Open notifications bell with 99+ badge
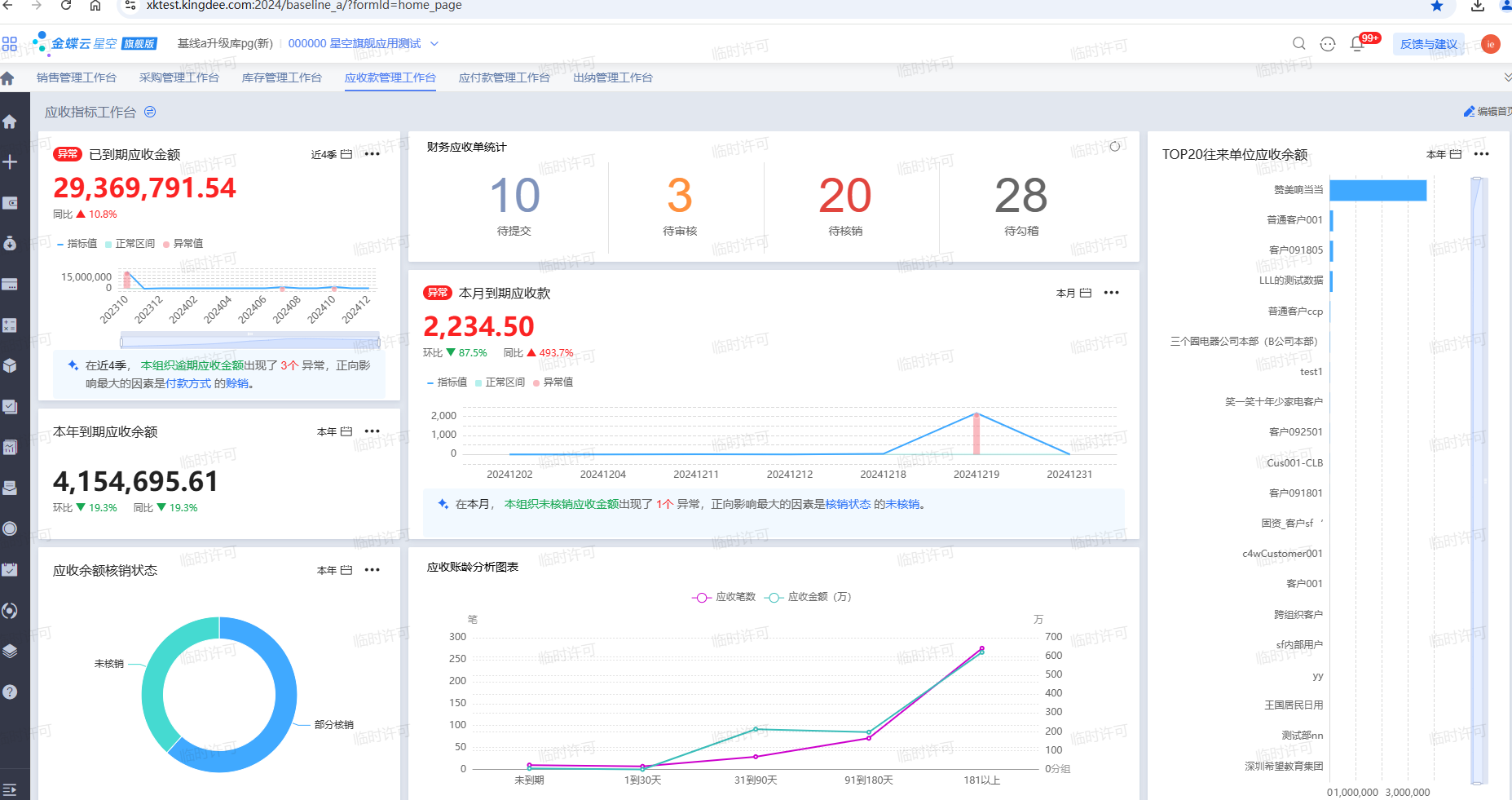Viewport: 1512px width, 800px height. pyautogui.click(x=1359, y=43)
